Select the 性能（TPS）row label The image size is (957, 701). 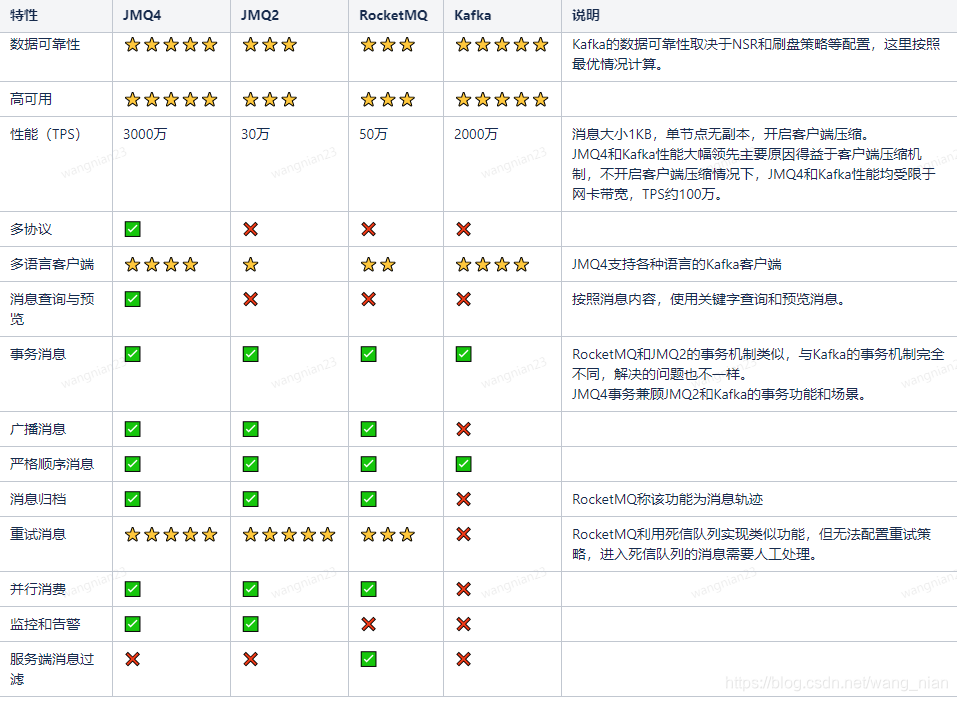click(45, 134)
